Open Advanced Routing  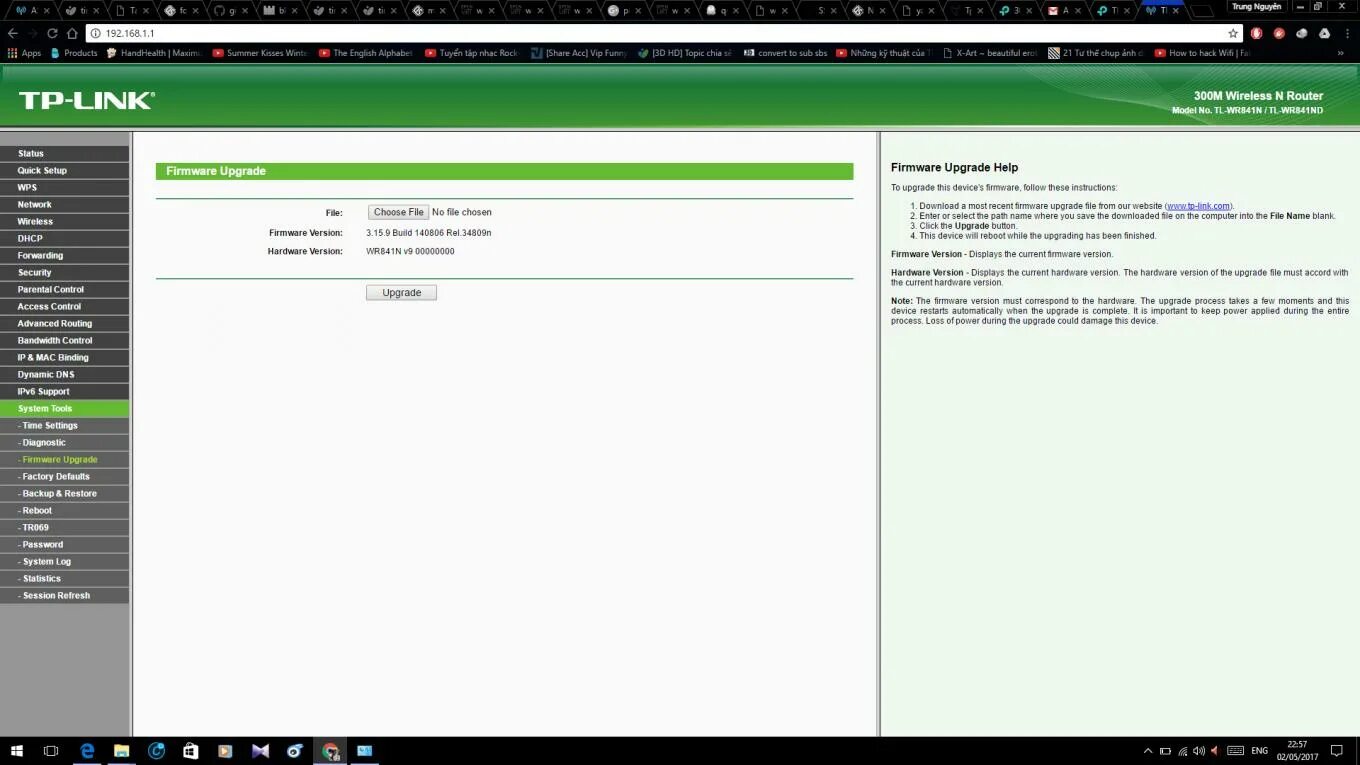65,324
